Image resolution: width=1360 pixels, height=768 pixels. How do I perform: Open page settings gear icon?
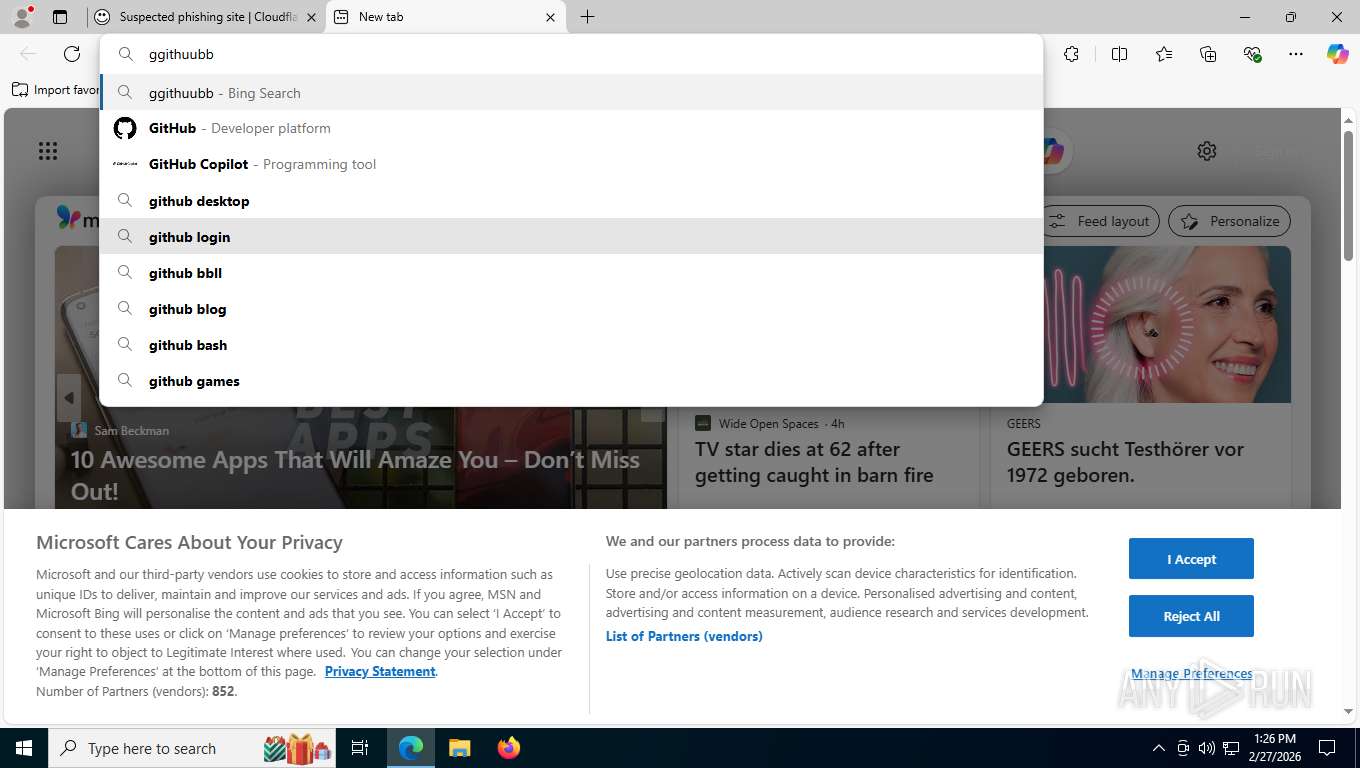click(1207, 151)
